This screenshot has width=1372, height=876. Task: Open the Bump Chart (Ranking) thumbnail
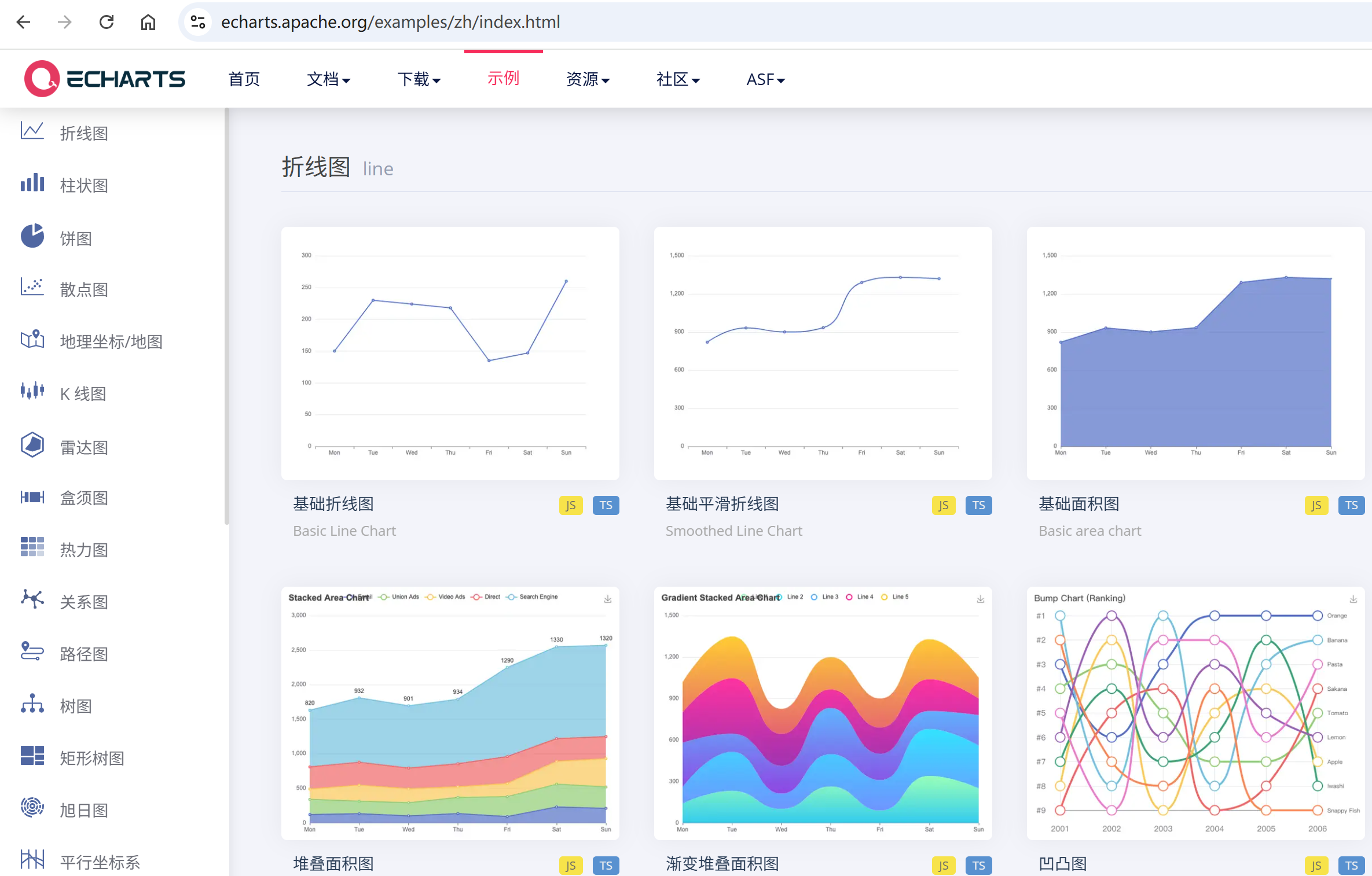click(1195, 713)
